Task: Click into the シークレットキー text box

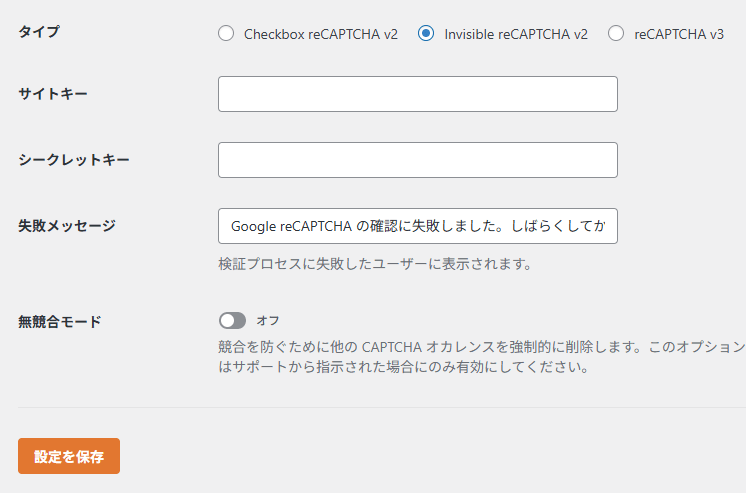Action: pos(417,160)
